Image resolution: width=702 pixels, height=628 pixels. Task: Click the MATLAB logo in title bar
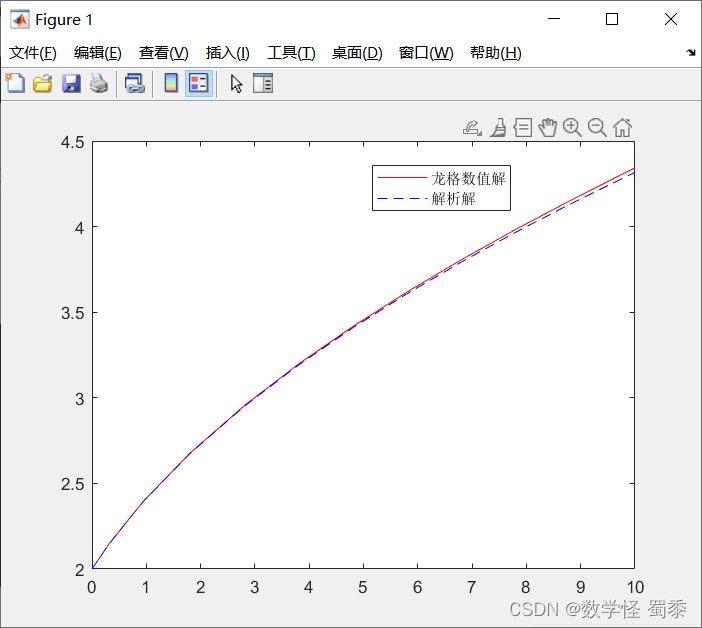[20, 20]
